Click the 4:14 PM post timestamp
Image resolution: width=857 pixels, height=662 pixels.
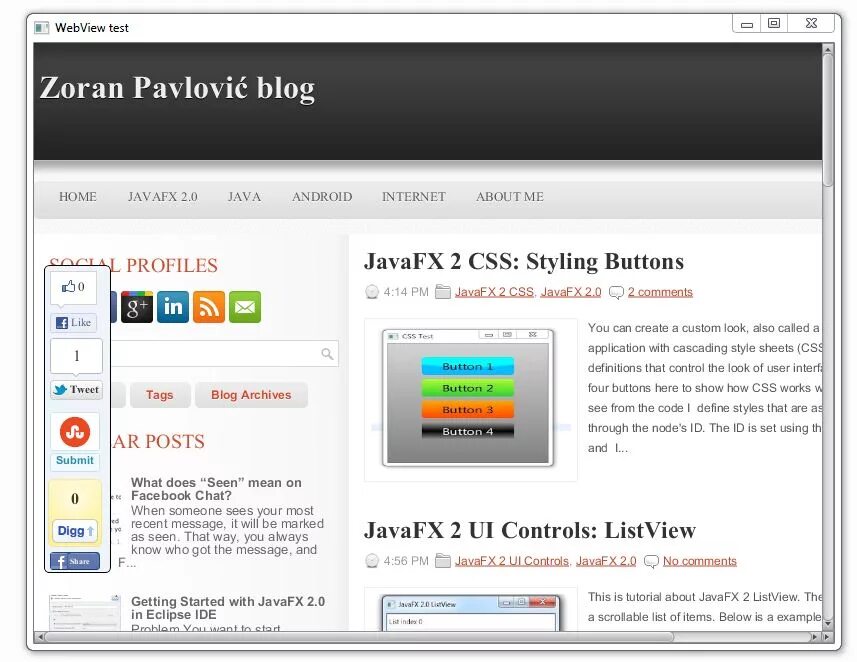coord(406,292)
